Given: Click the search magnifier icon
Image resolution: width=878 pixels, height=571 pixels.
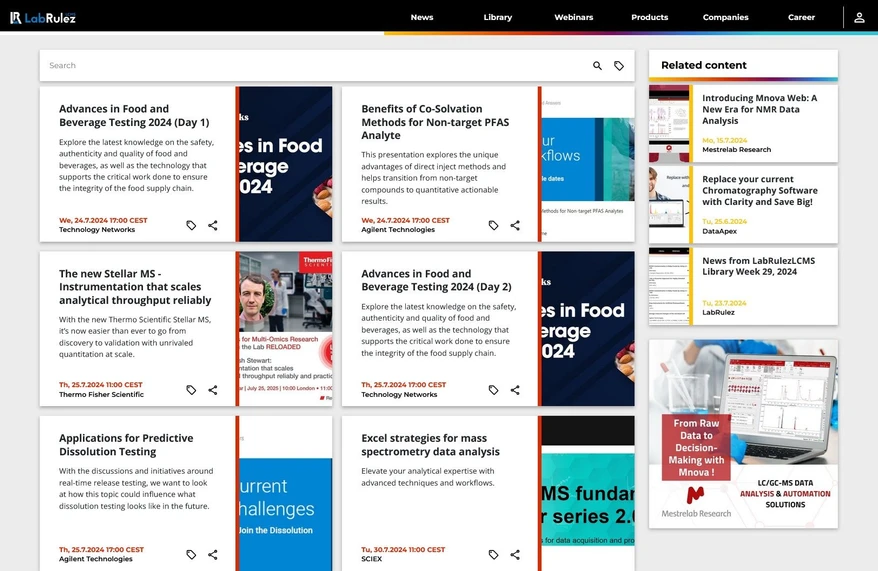Looking at the screenshot, I should click(x=597, y=66).
